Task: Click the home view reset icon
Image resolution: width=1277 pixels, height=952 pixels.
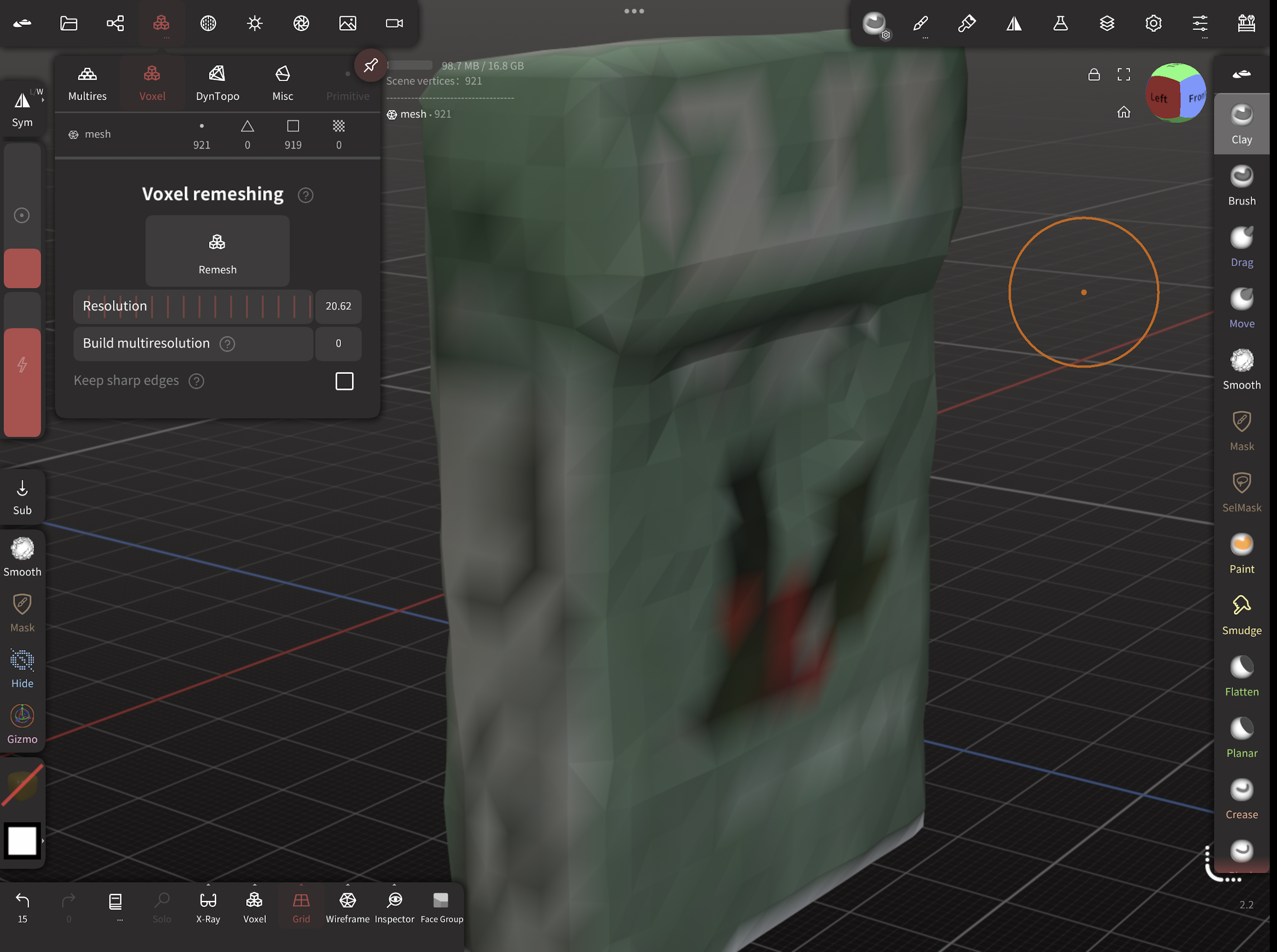Action: coord(1124,112)
